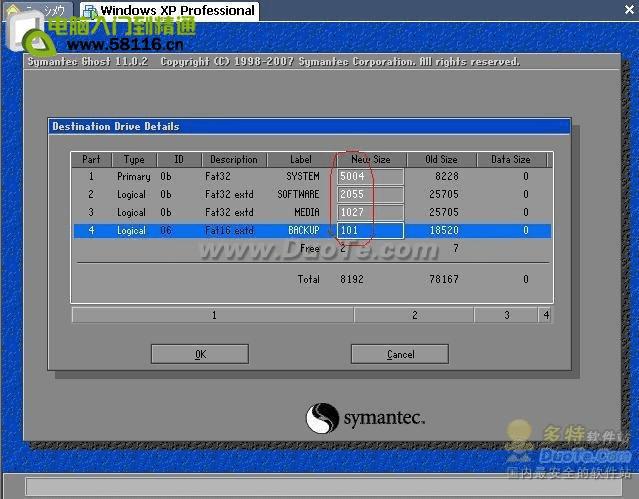Click the Free row label
This screenshot has height=499, width=639.
pyautogui.click(x=310, y=248)
